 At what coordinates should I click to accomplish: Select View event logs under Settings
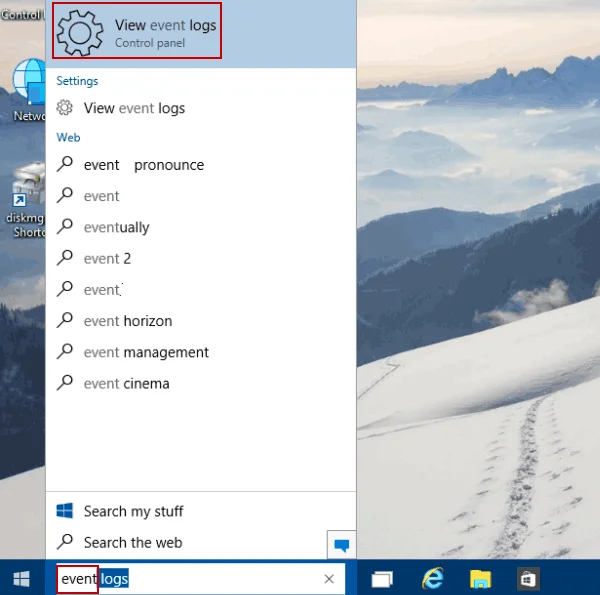pyautogui.click(x=201, y=108)
